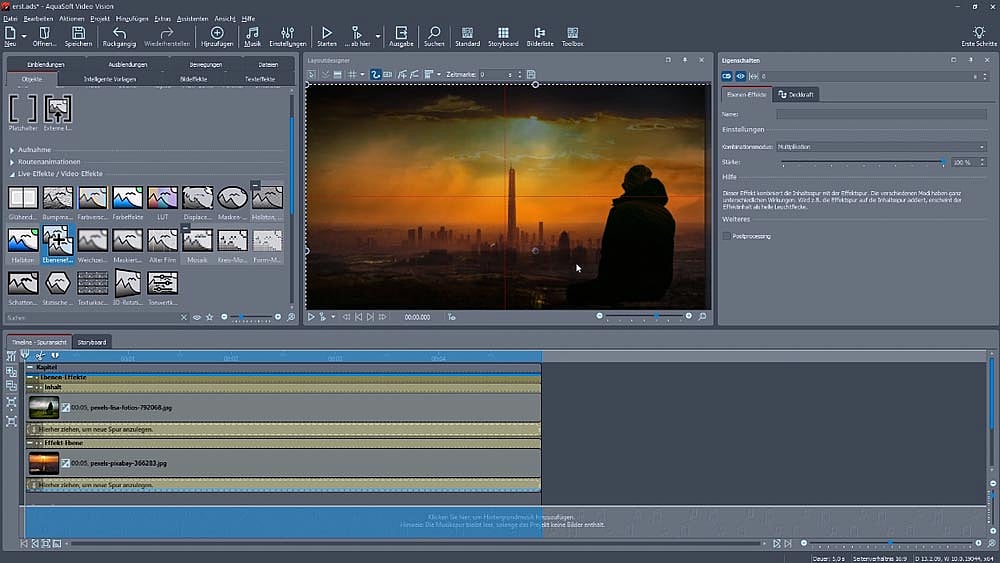Switch to the Deckkraft properties tab

pyautogui.click(x=796, y=95)
